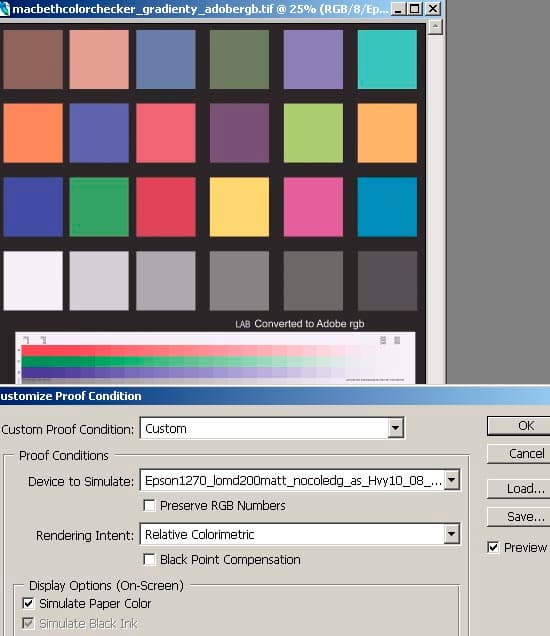
Task: Uncheck Preserve RGB Numbers checkbox
Action: point(149,505)
